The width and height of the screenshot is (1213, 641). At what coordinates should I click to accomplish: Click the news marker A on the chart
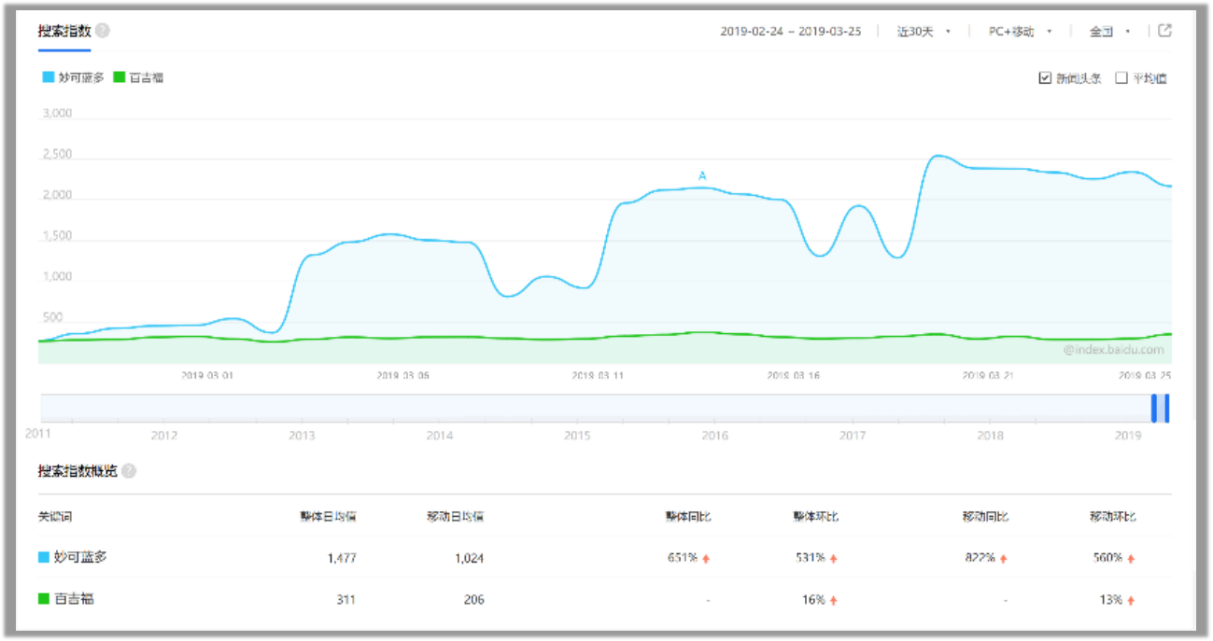[702, 176]
